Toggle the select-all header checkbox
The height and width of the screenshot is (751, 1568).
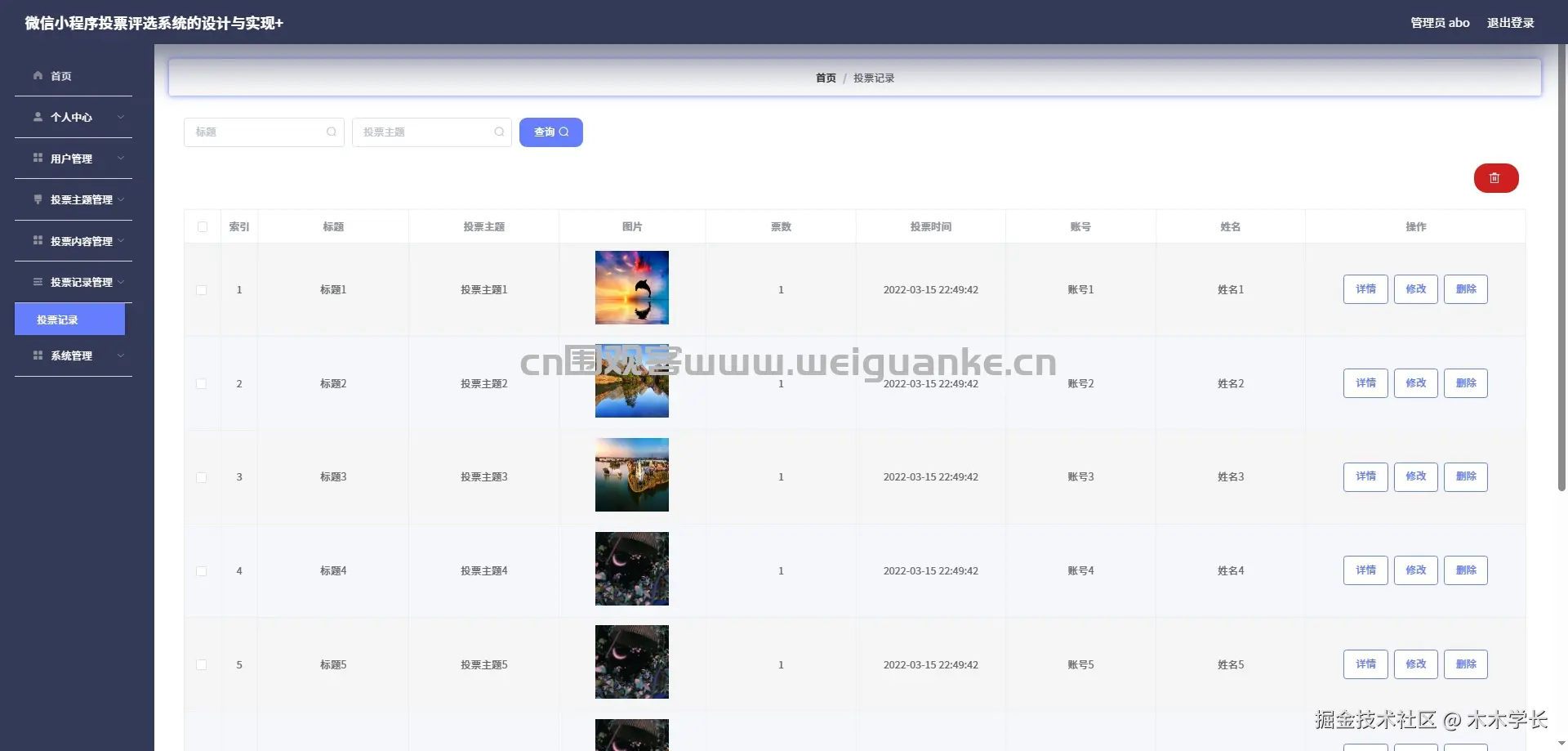203,226
